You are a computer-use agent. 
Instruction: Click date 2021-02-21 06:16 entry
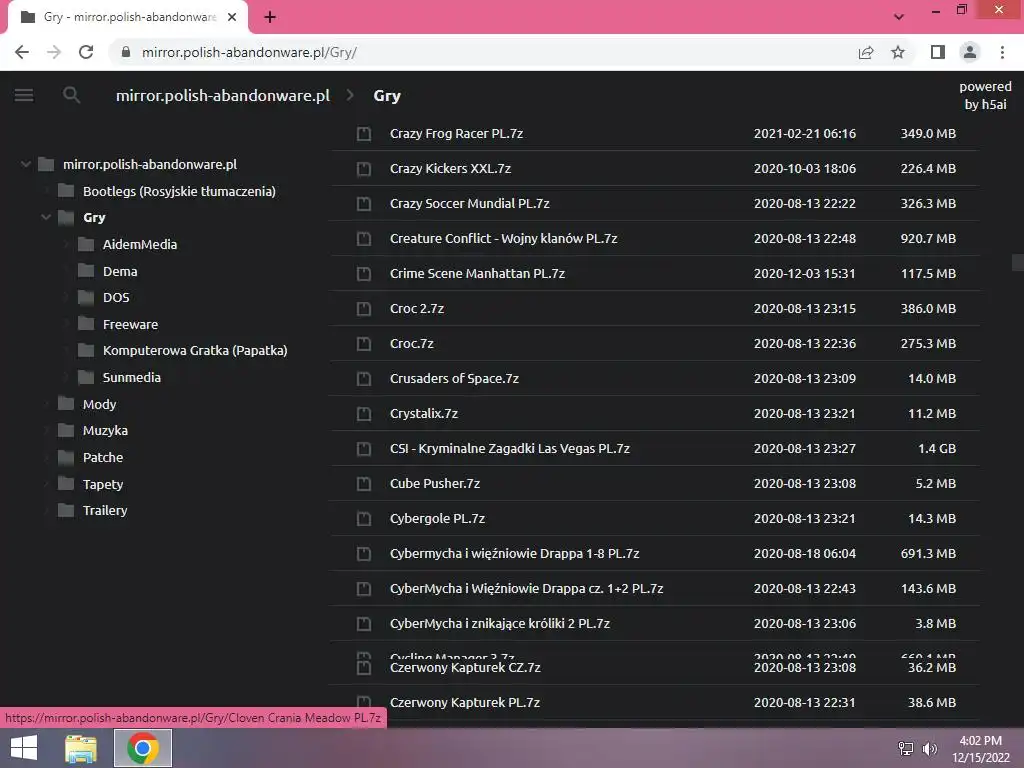click(805, 134)
